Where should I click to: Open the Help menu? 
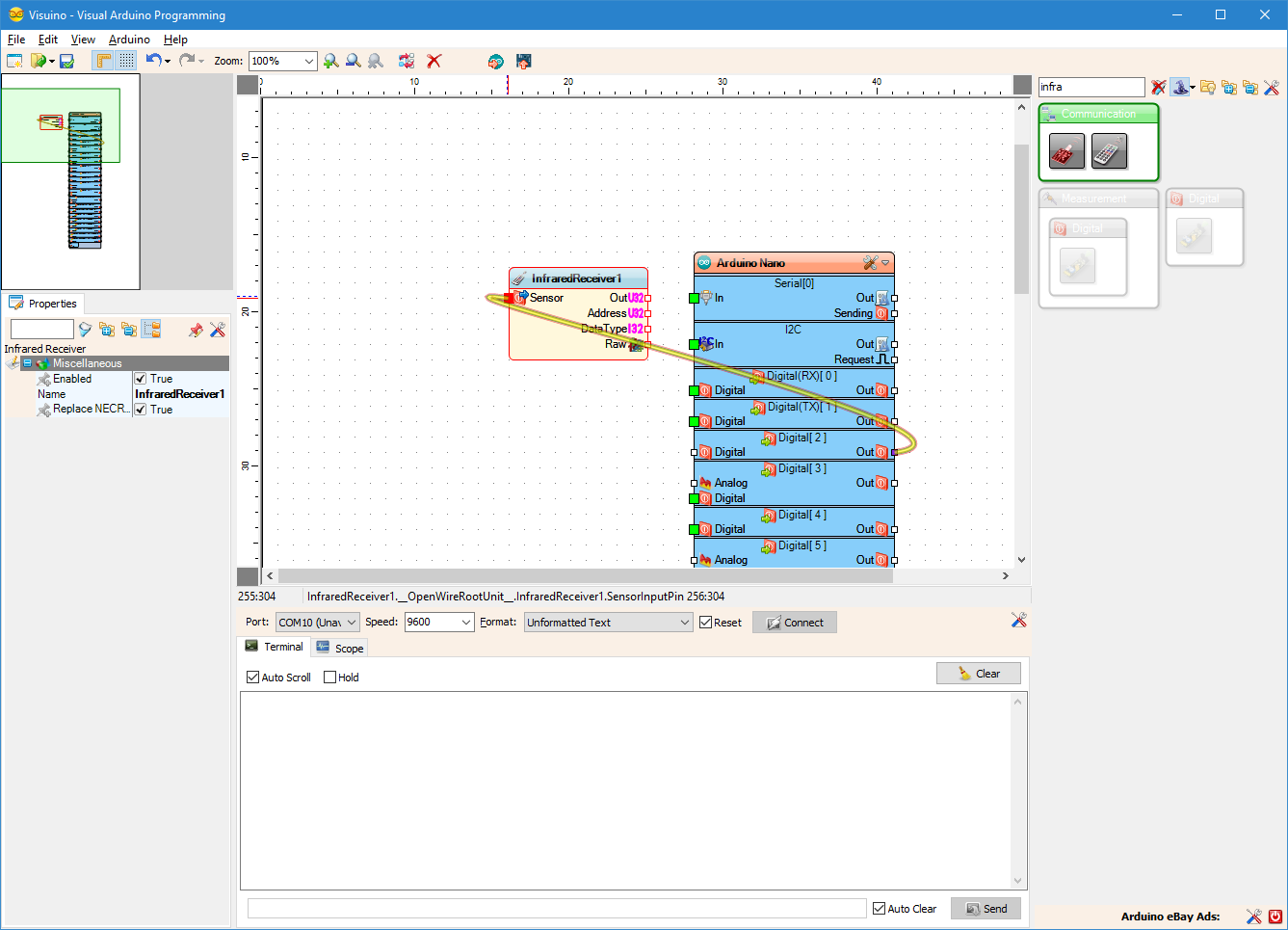click(x=175, y=40)
